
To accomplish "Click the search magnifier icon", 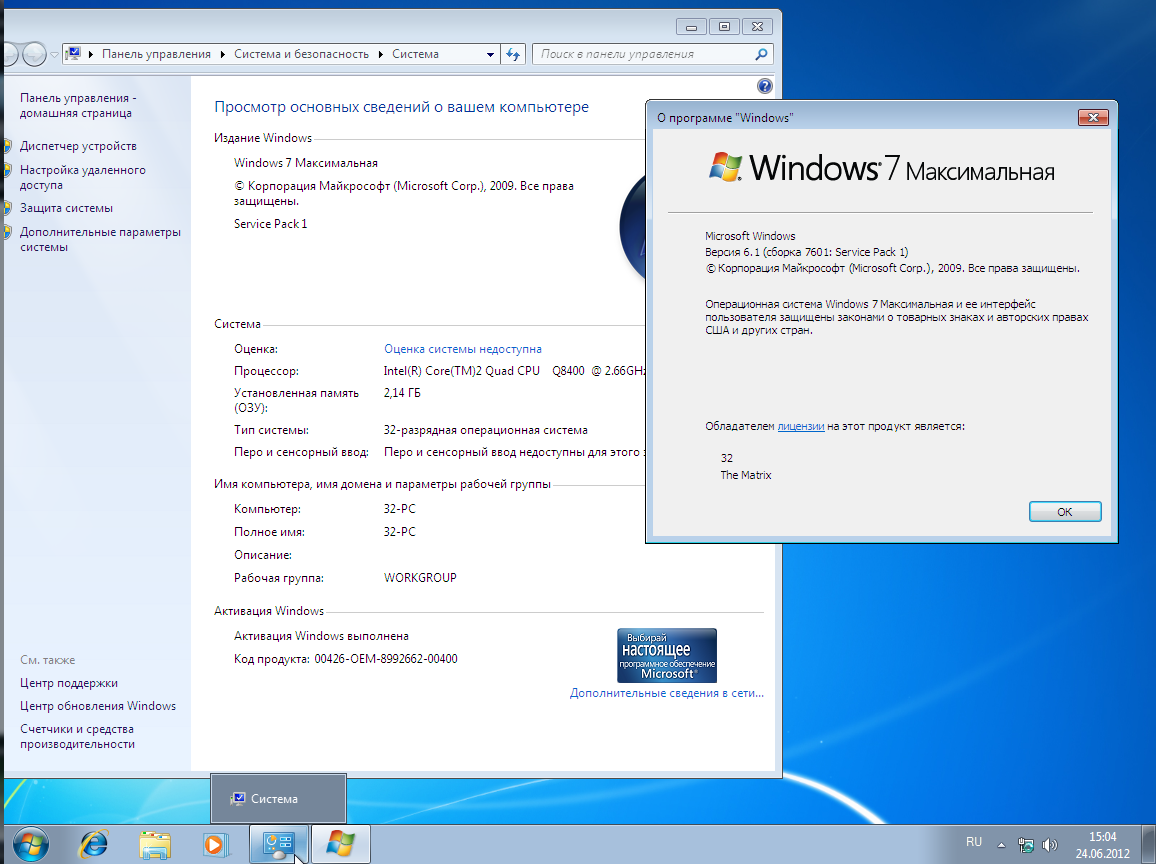I will (761, 54).
